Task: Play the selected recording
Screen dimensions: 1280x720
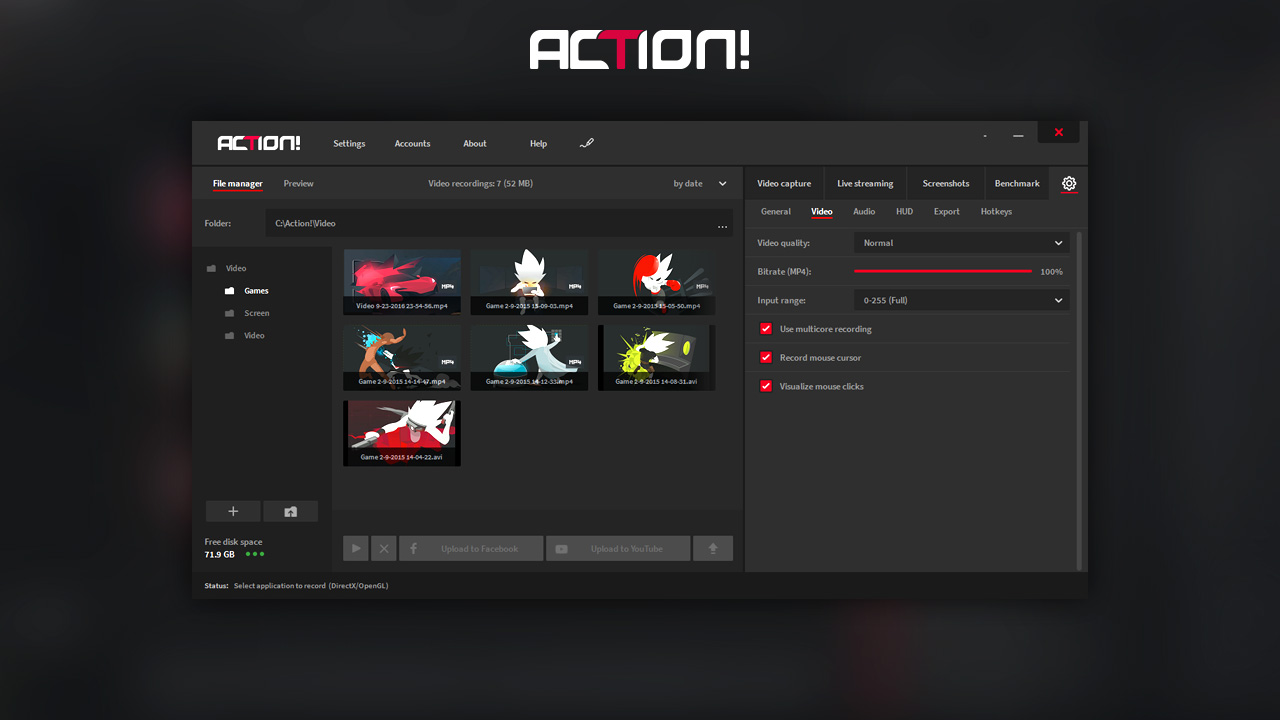Action: tap(356, 548)
